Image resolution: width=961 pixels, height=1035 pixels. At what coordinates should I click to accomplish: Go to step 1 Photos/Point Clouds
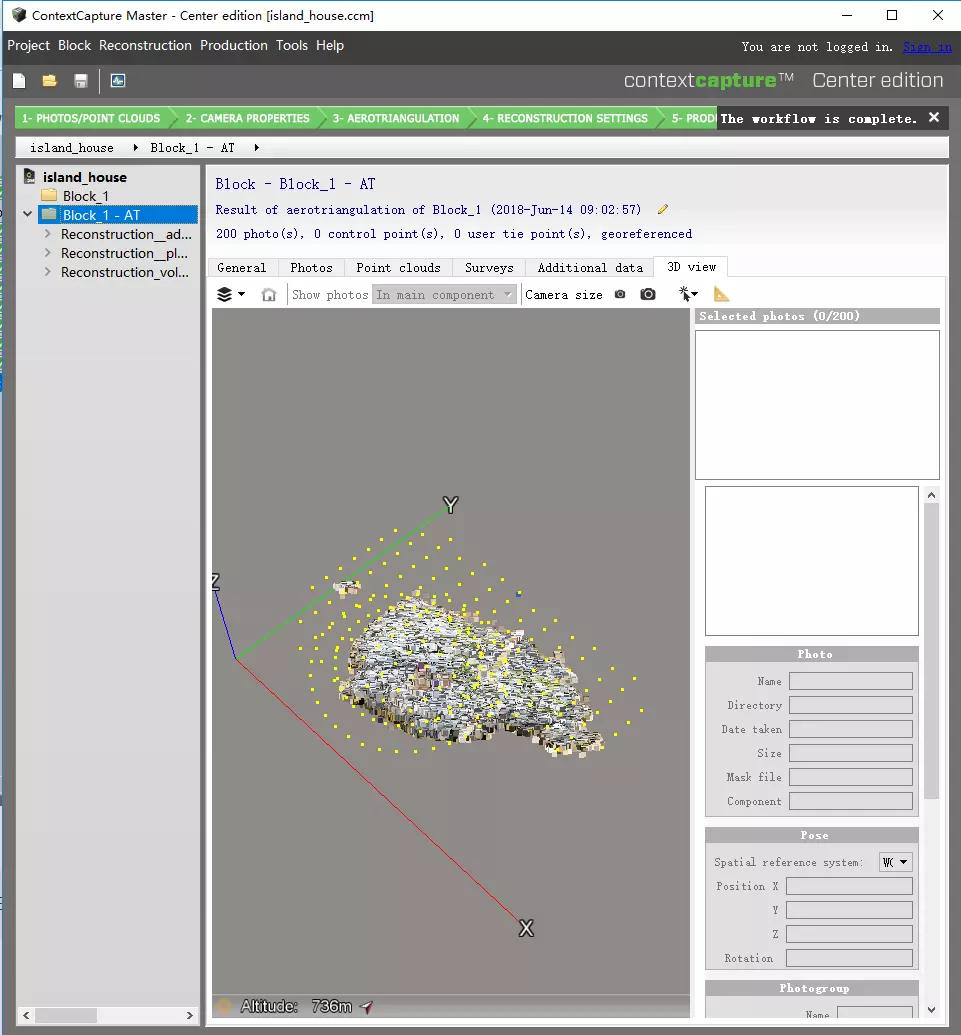click(91, 118)
